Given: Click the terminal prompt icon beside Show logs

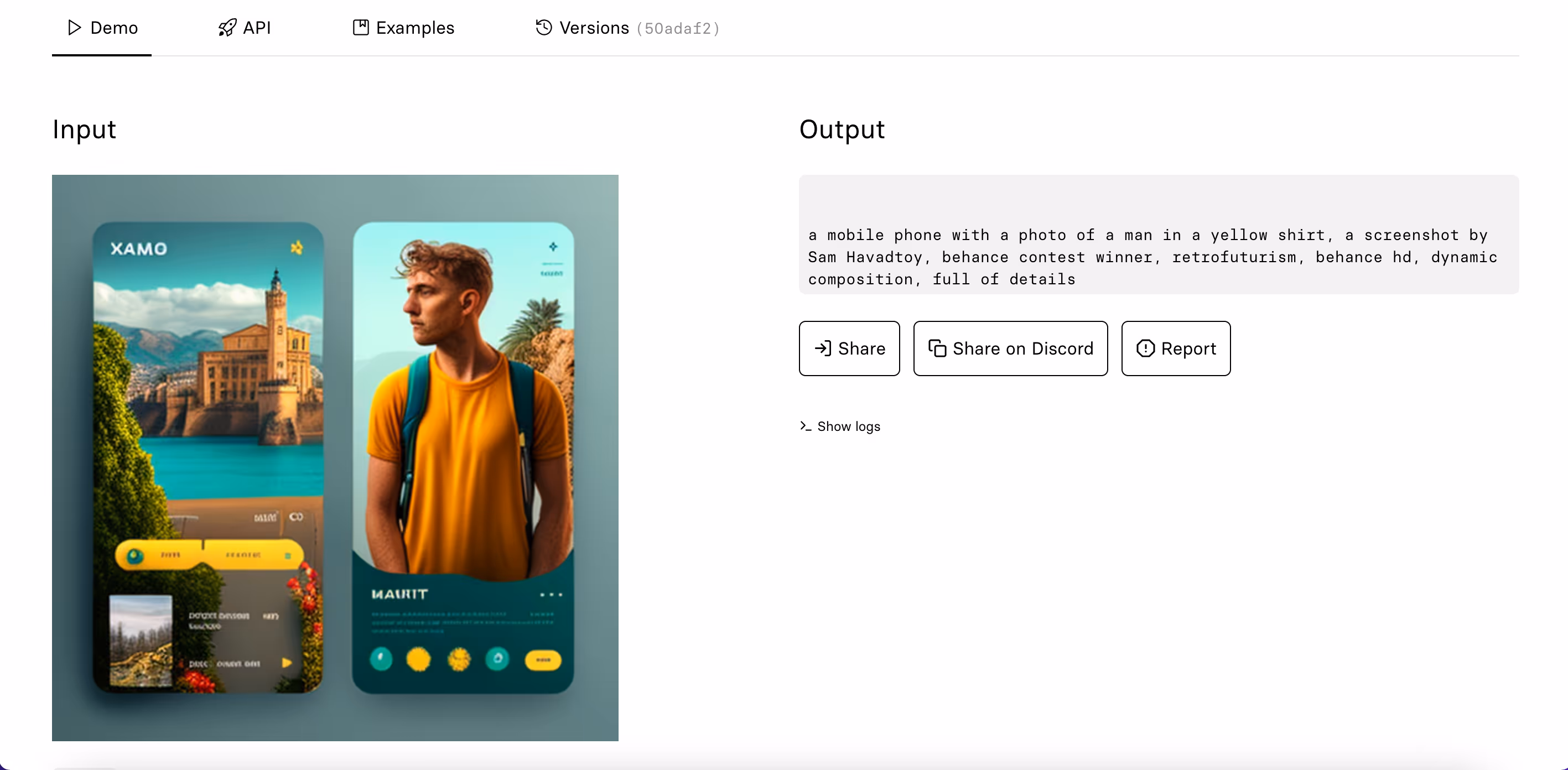Looking at the screenshot, I should click(x=806, y=426).
